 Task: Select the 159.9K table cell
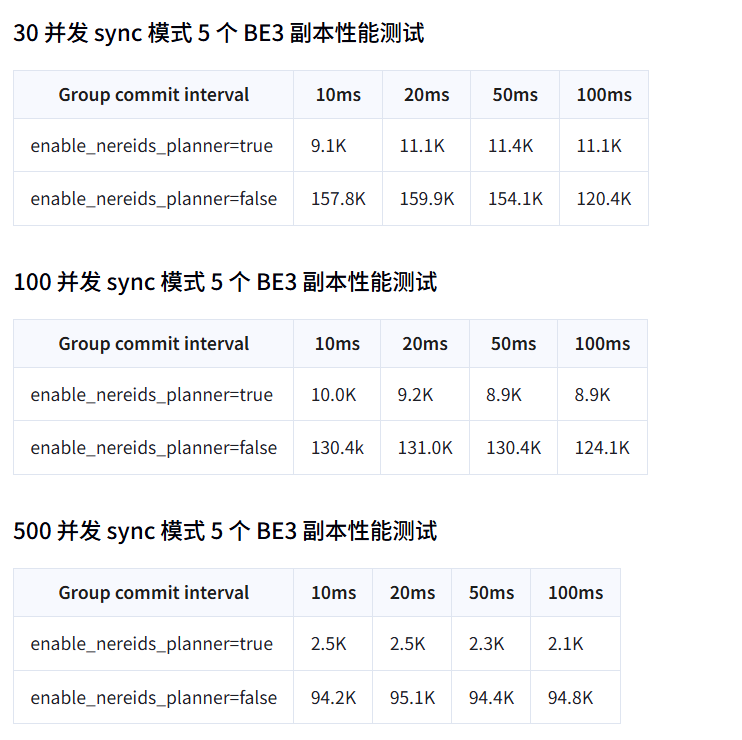[x=427, y=199]
